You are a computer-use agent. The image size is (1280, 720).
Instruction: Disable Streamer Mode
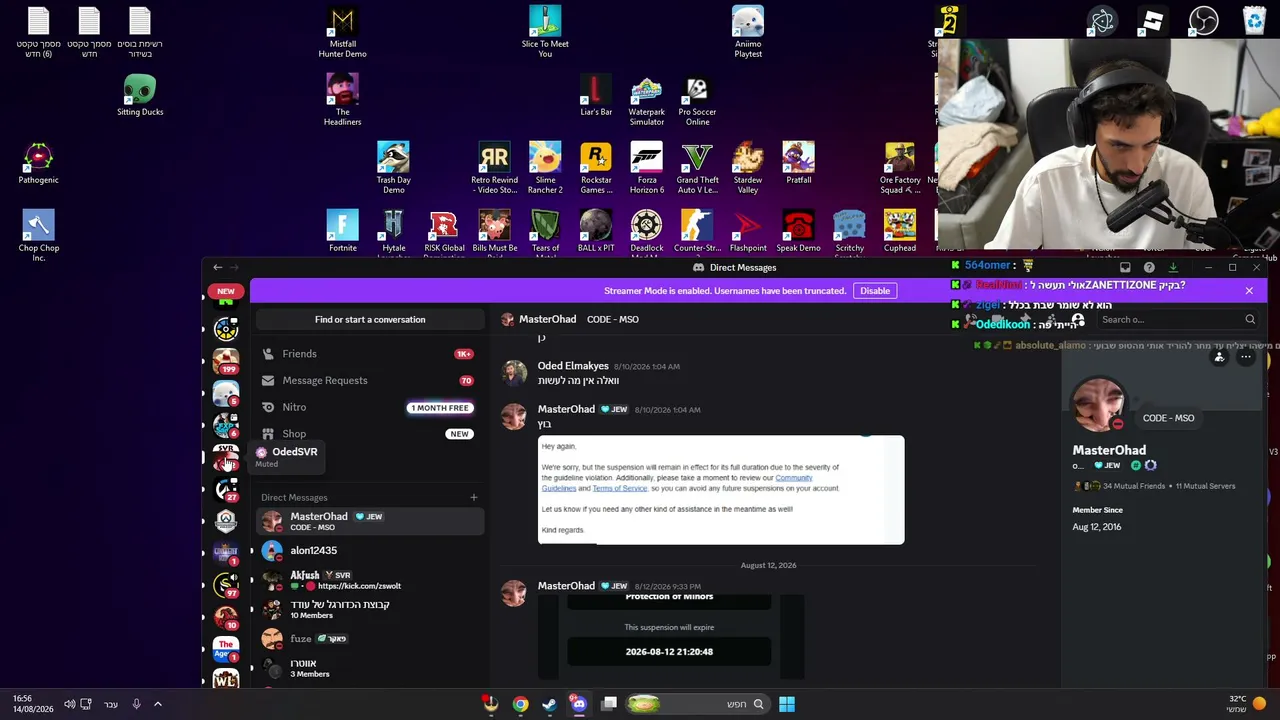[875, 291]
